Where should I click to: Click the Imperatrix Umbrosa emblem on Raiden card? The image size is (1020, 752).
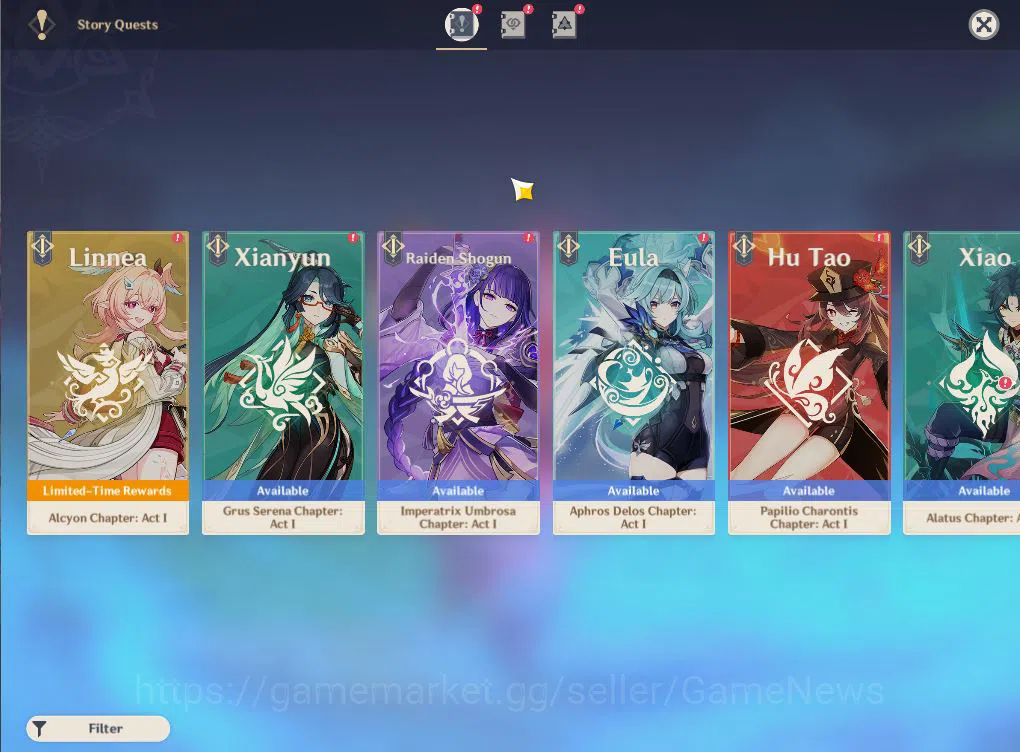[x=458, y=384]
